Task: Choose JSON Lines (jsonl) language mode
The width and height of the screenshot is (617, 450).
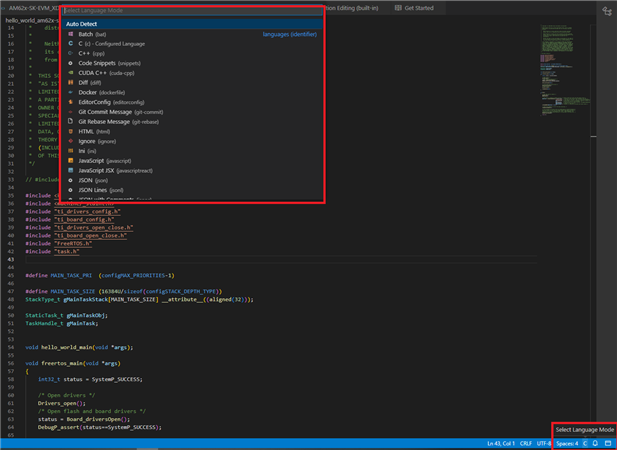Action: (x=192, y=190)
